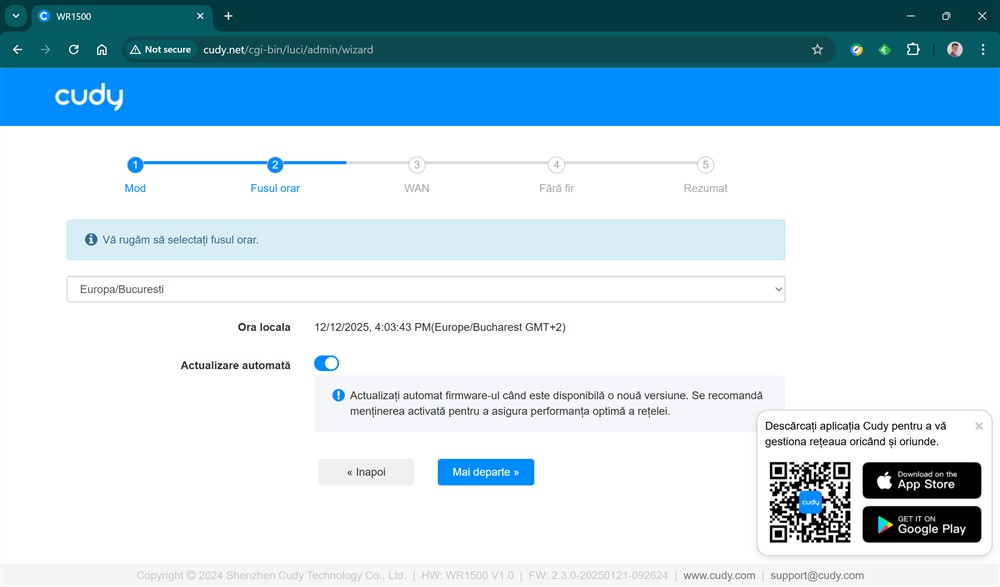The height and width of the screenshot is (587, 1000).
Task: Click the Google Play download badge
Action: (x=921, y=524)
